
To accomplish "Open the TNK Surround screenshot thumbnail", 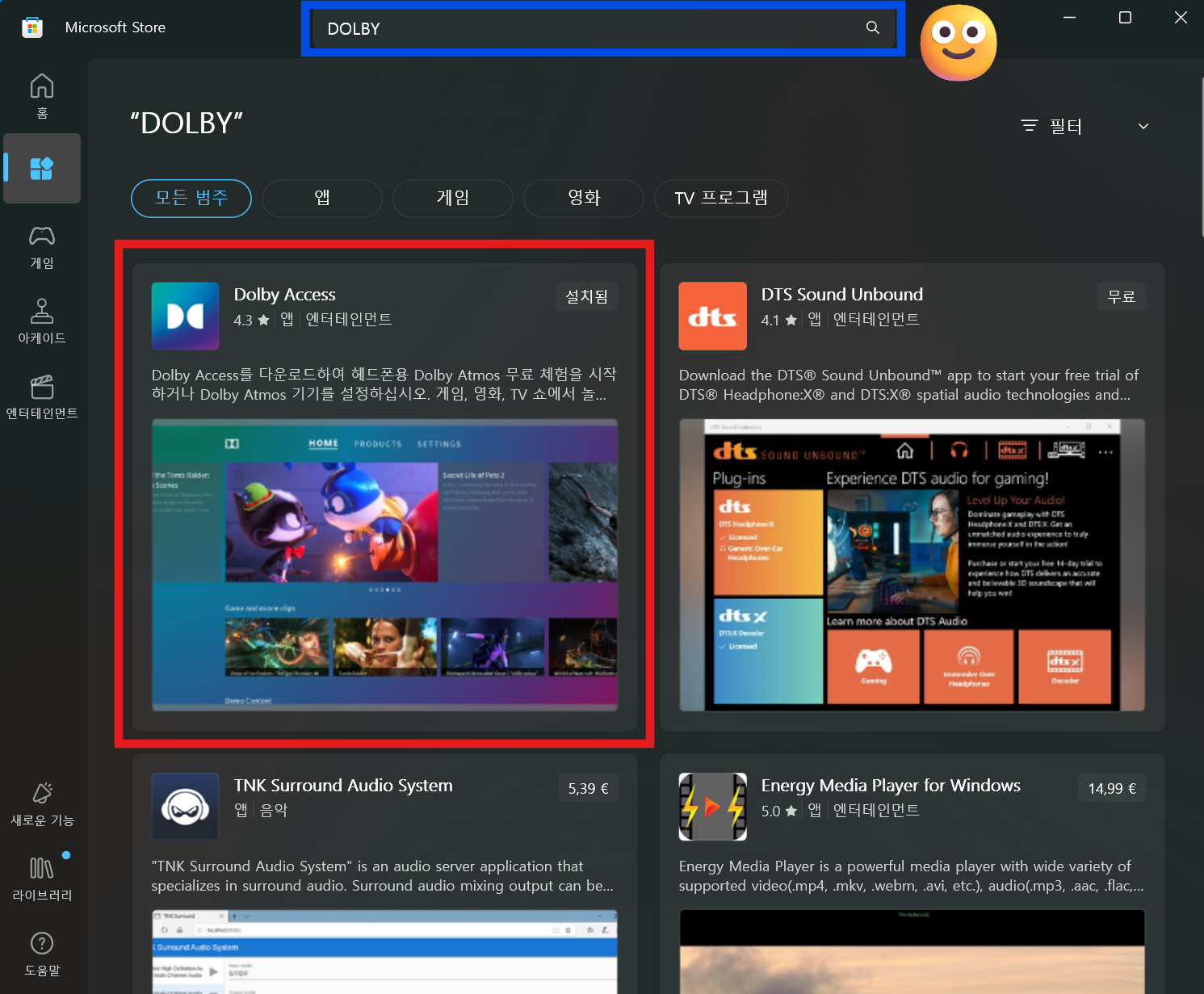I will click(x=384, y=952).
